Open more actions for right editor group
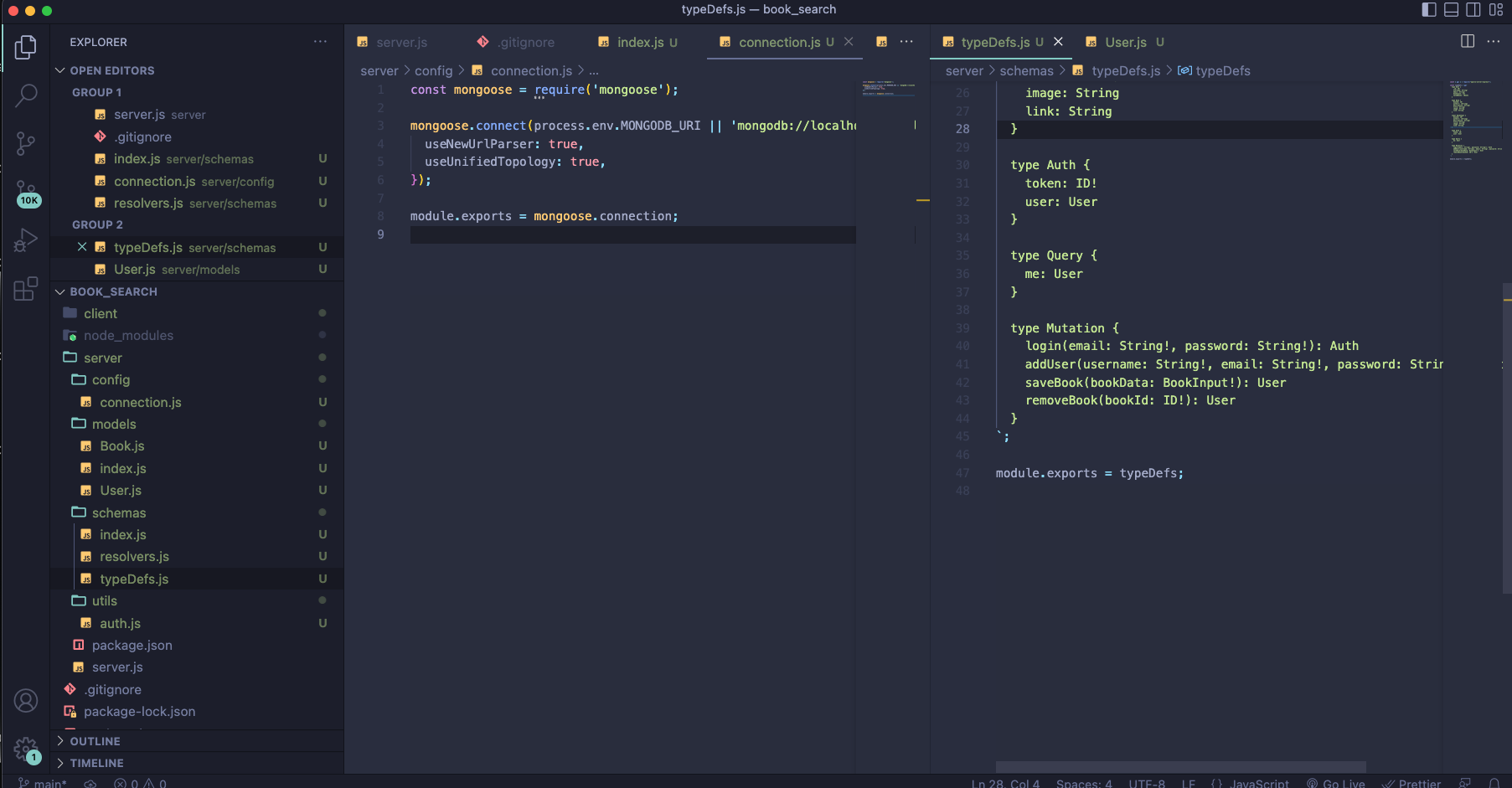Viewport: 1512px width, 788px height. pos(1494,42)
